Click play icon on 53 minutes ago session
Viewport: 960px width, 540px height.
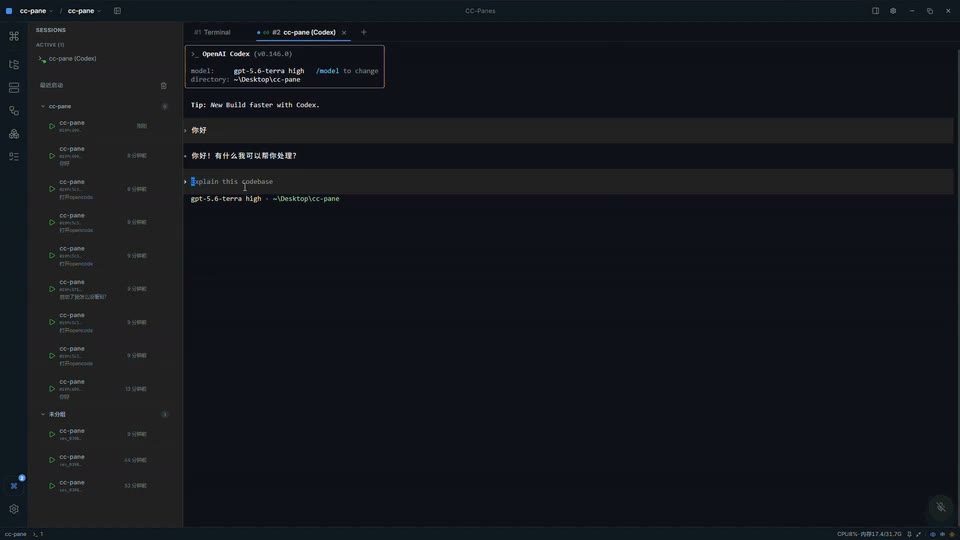click(x=52, y=486)
